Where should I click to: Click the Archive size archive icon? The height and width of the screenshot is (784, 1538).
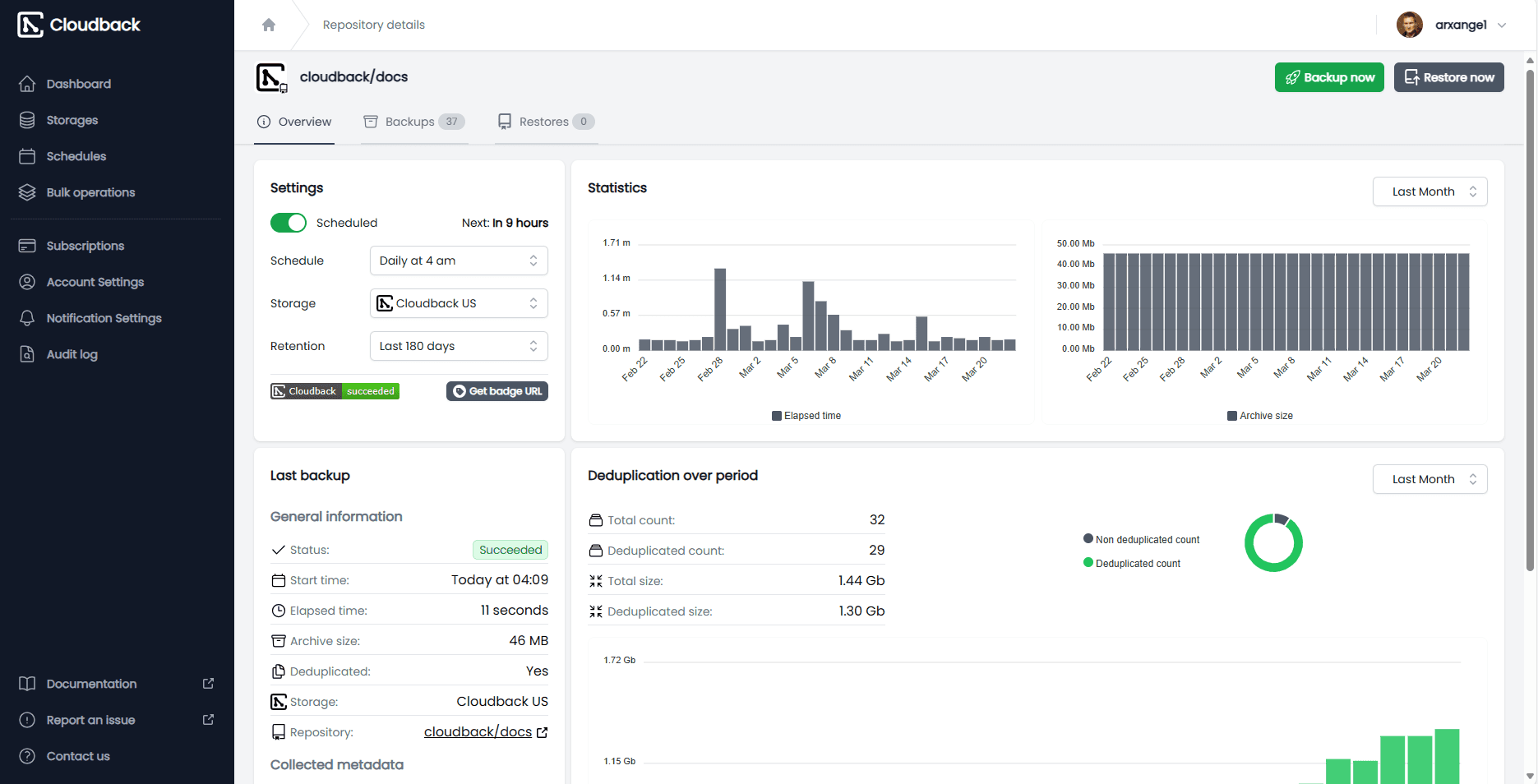pos(279,641)
